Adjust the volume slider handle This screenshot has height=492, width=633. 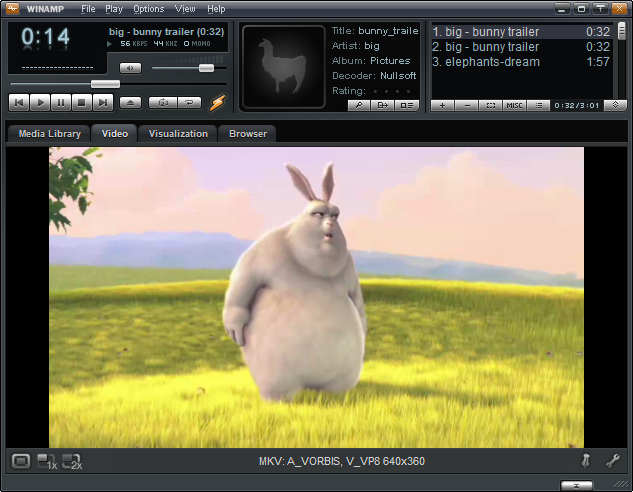pyautogui.click(x=206, y=67)
